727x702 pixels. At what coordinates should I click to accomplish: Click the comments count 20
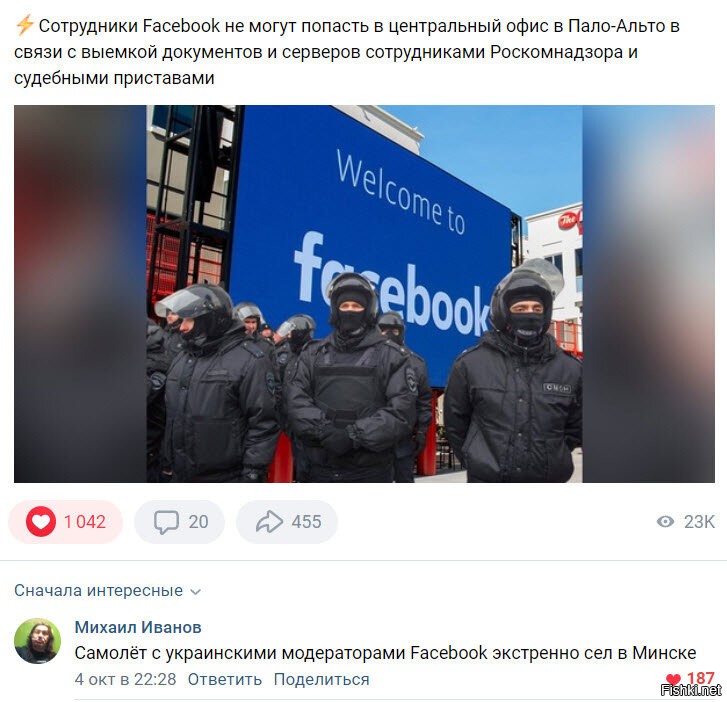pos(198,522)
